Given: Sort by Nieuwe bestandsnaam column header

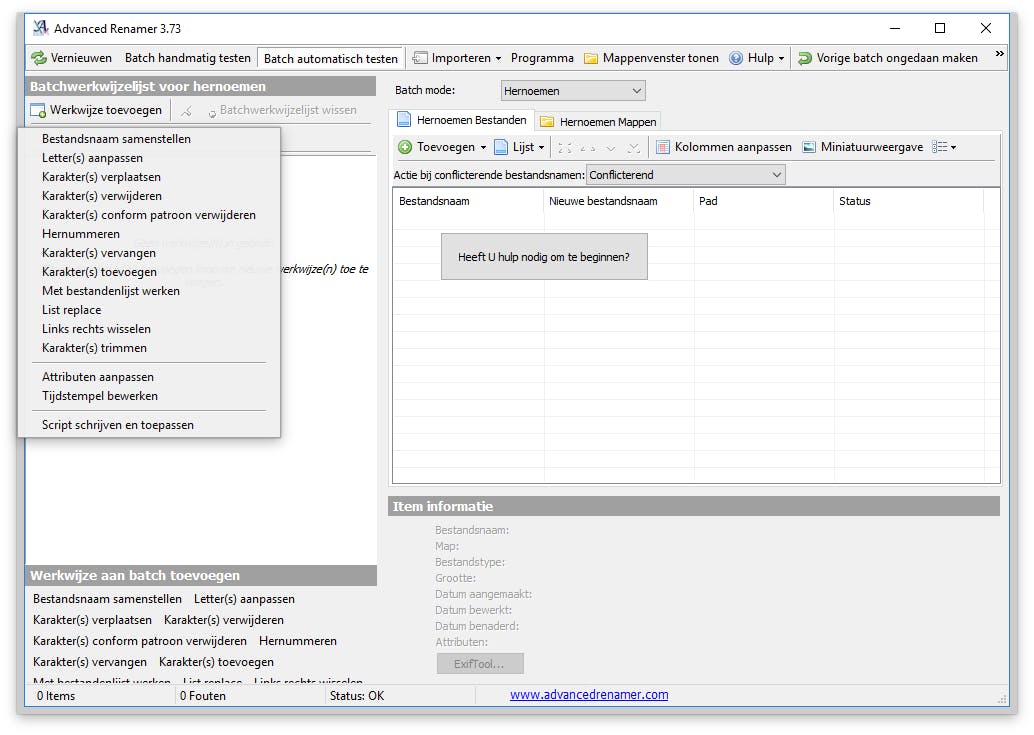Looking at the screenshot, I should click(x=619, y=202).
